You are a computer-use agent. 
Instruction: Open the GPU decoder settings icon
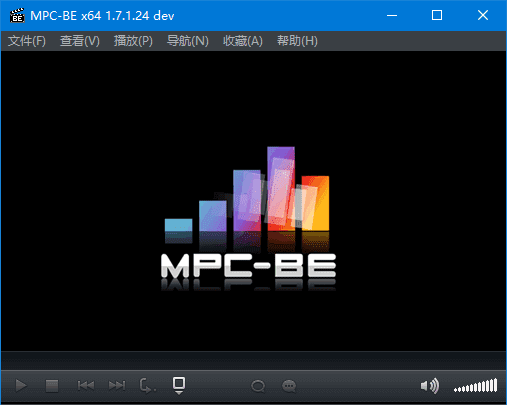pos(179,386)
